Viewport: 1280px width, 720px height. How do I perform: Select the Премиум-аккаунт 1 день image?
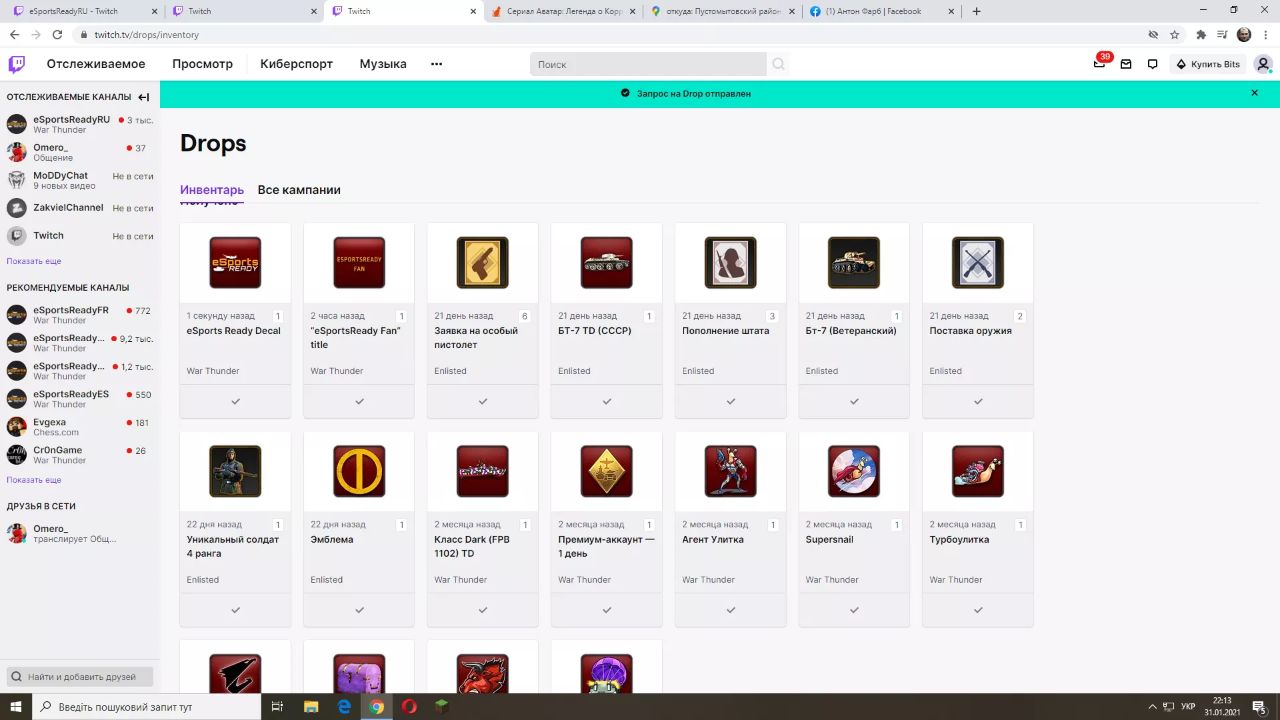[x=607, y=471]
